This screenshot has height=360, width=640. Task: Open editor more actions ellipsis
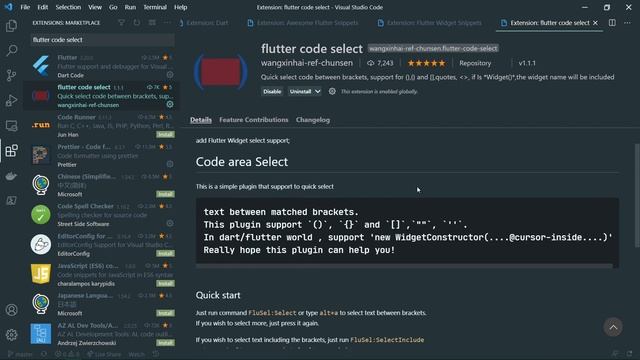click(x=627, y=23)
